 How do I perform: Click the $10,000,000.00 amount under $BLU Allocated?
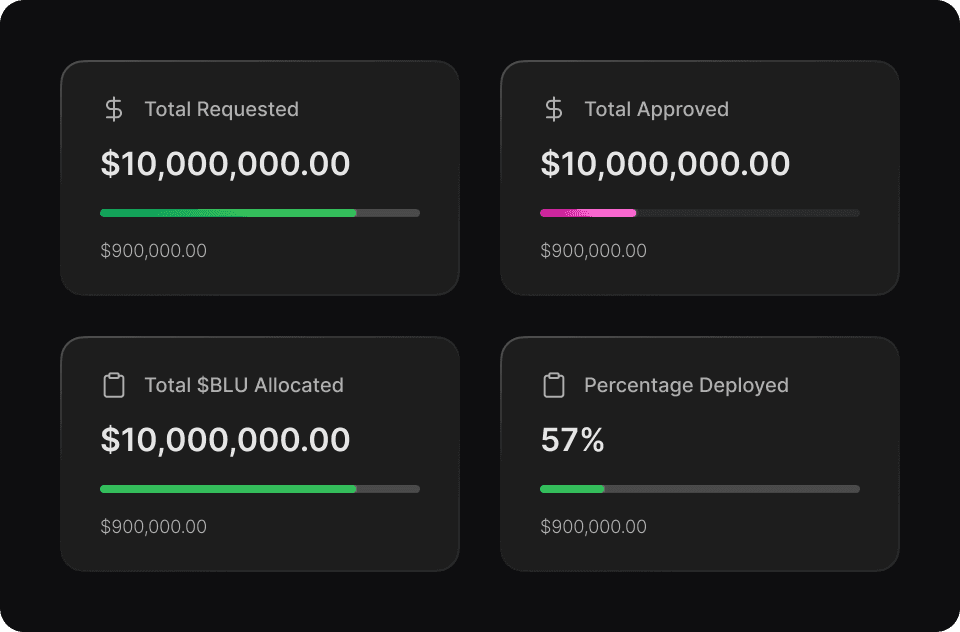pyautogui.click(x=225, y=440)
